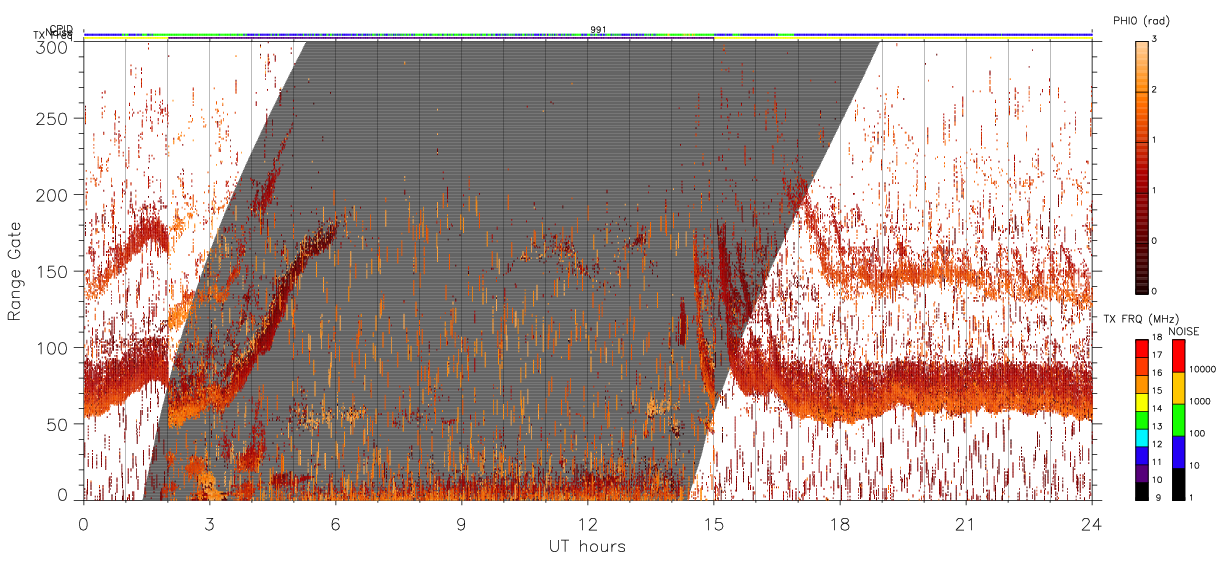Viewport: 1228px width, 567px height.
Task: Click the black 9–10 MHz TX FRQ swatch
Action: tap(1140, 489)
